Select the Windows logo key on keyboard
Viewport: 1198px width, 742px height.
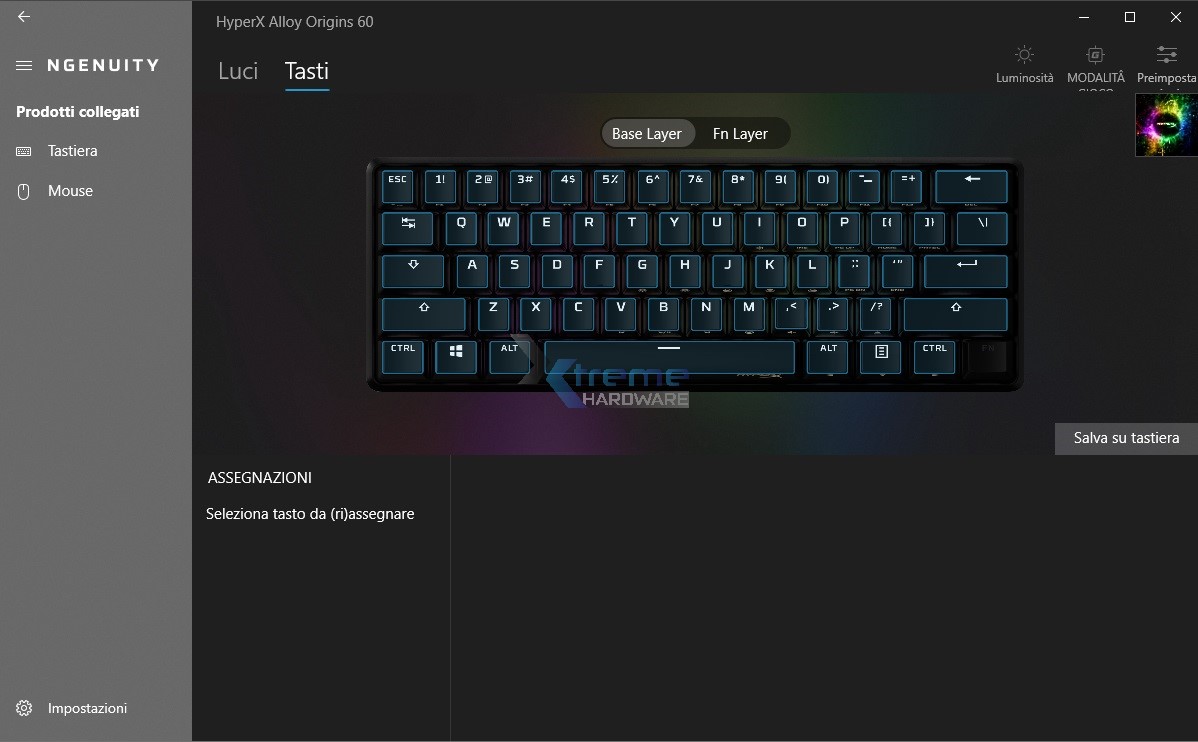coord(456,356)
